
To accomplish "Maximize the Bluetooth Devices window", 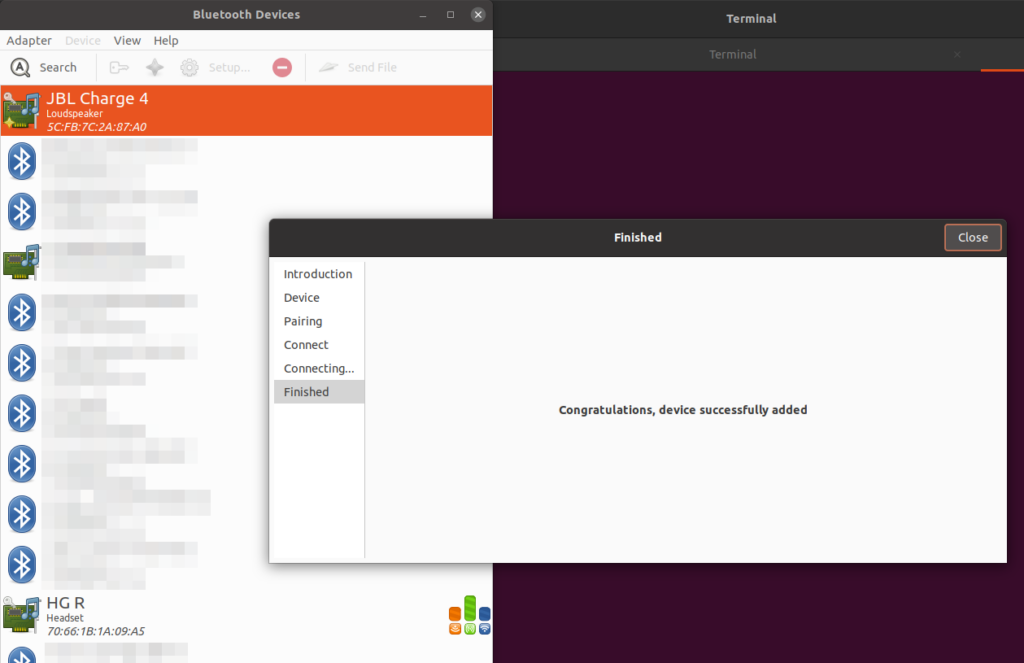I will 451,14.
